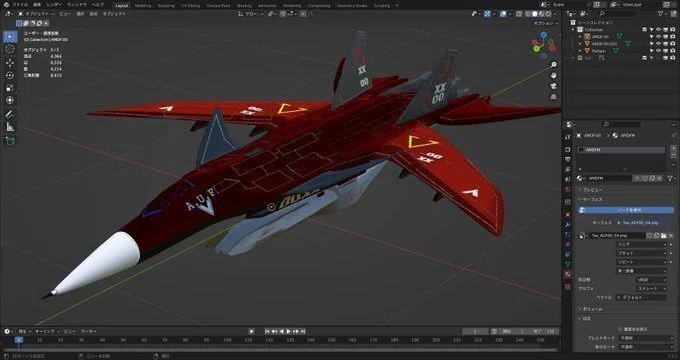Click the play animation button in timeline

289,331
